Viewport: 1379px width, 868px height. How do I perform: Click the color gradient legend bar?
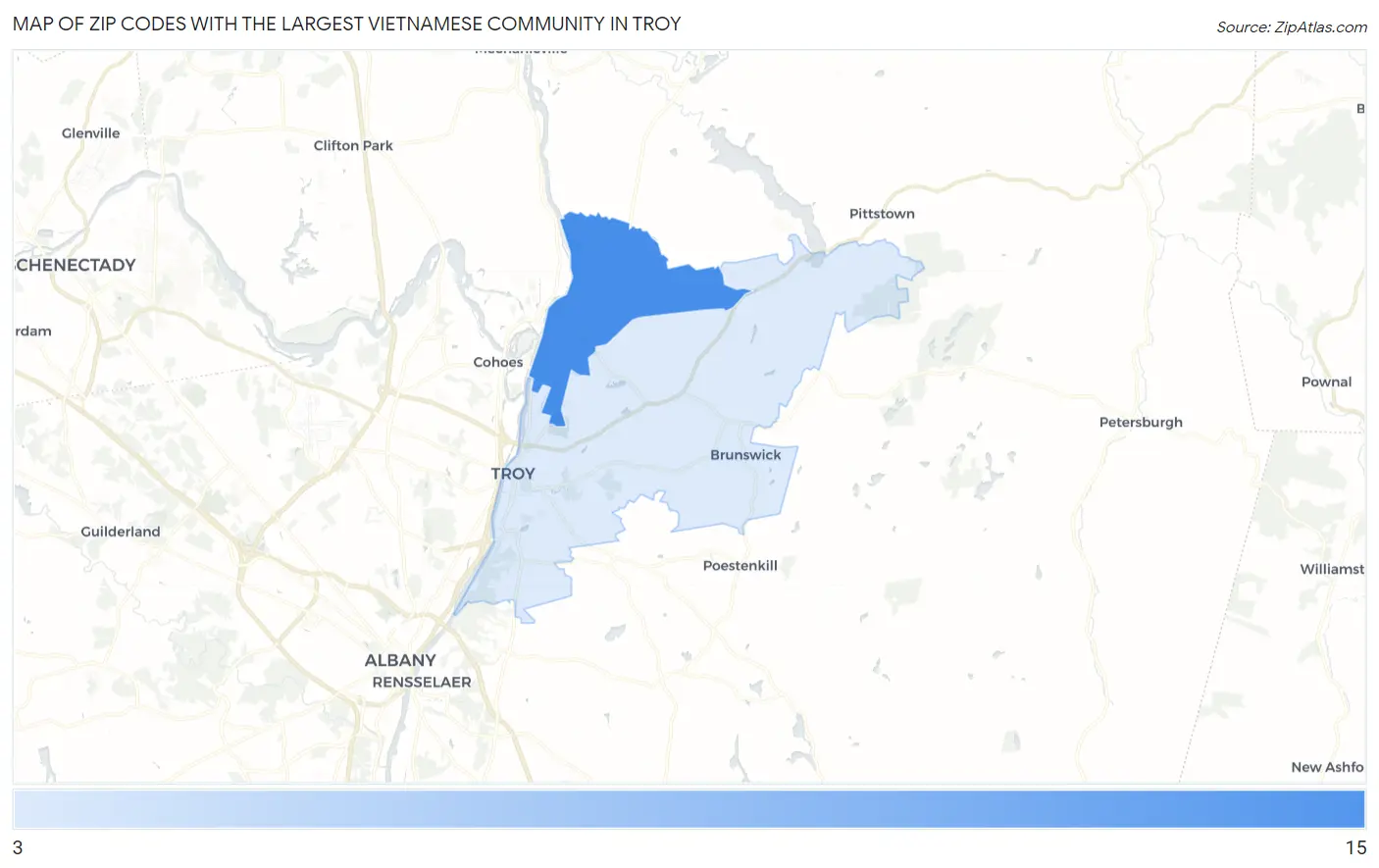pyautogui.click(x=689, y=809)
